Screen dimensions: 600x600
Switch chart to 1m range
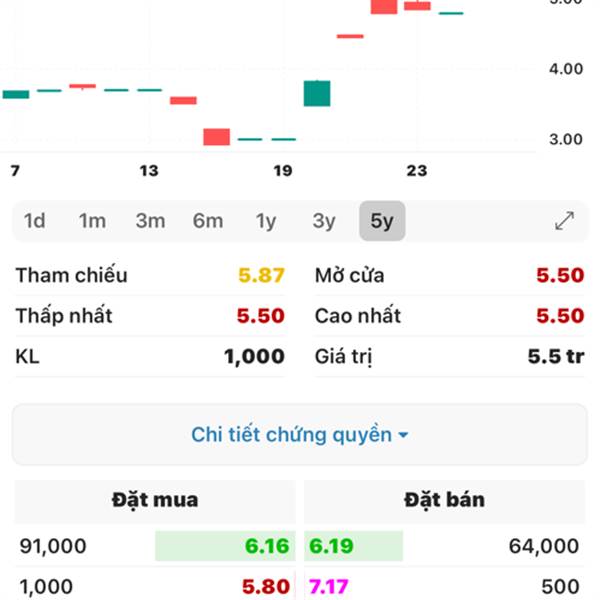[92, 221]
